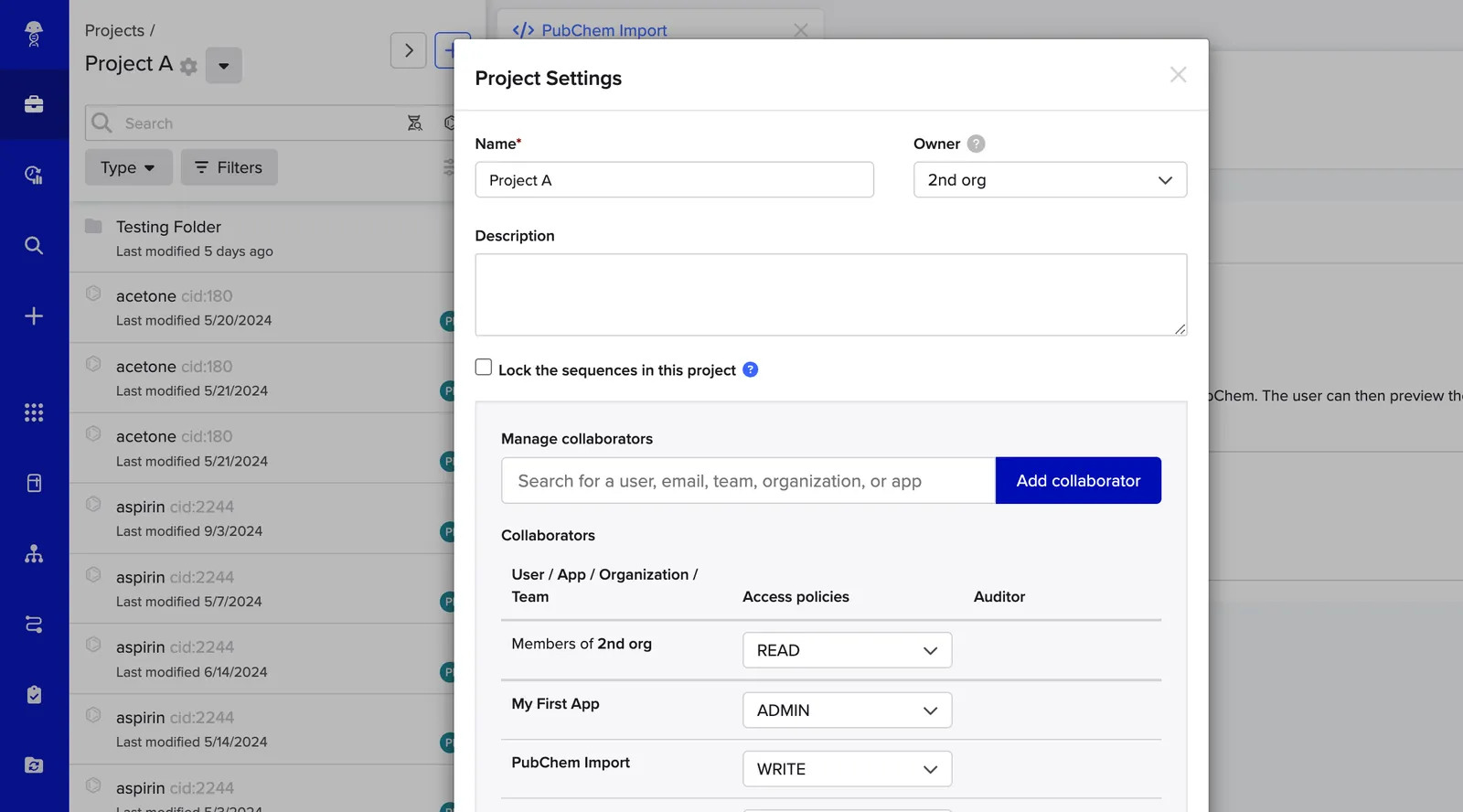Click the 'Members of 2nd org' collaborator text

click(x=582, y=644)
